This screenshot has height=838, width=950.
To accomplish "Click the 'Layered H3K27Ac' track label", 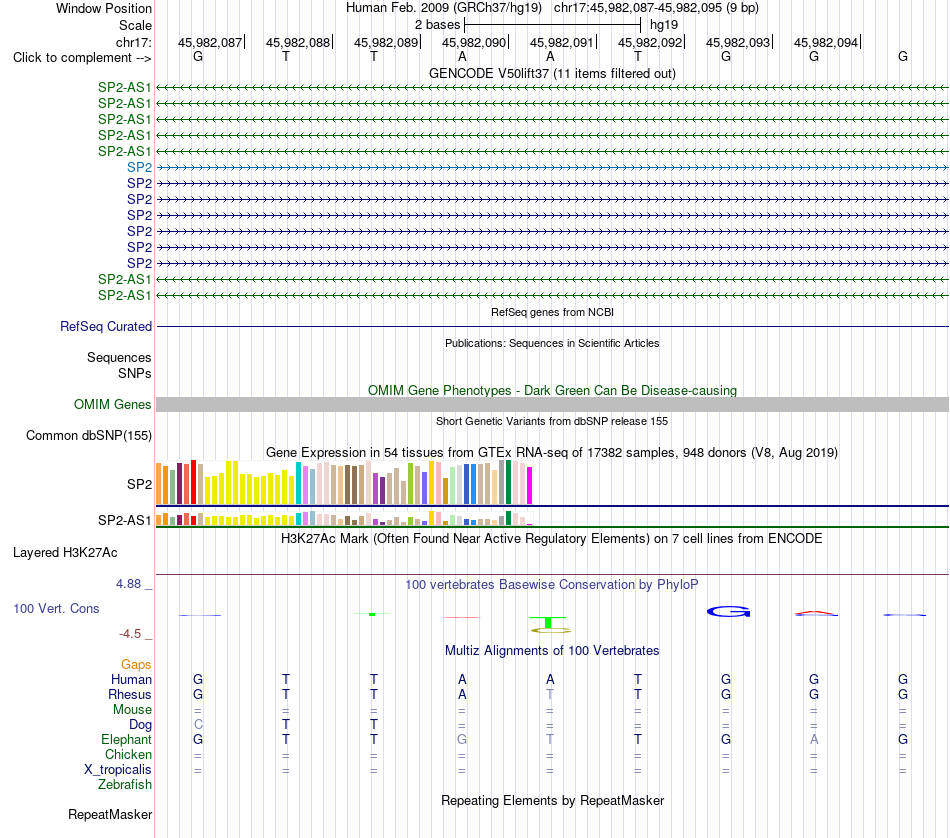I will (x=65, y=553).
